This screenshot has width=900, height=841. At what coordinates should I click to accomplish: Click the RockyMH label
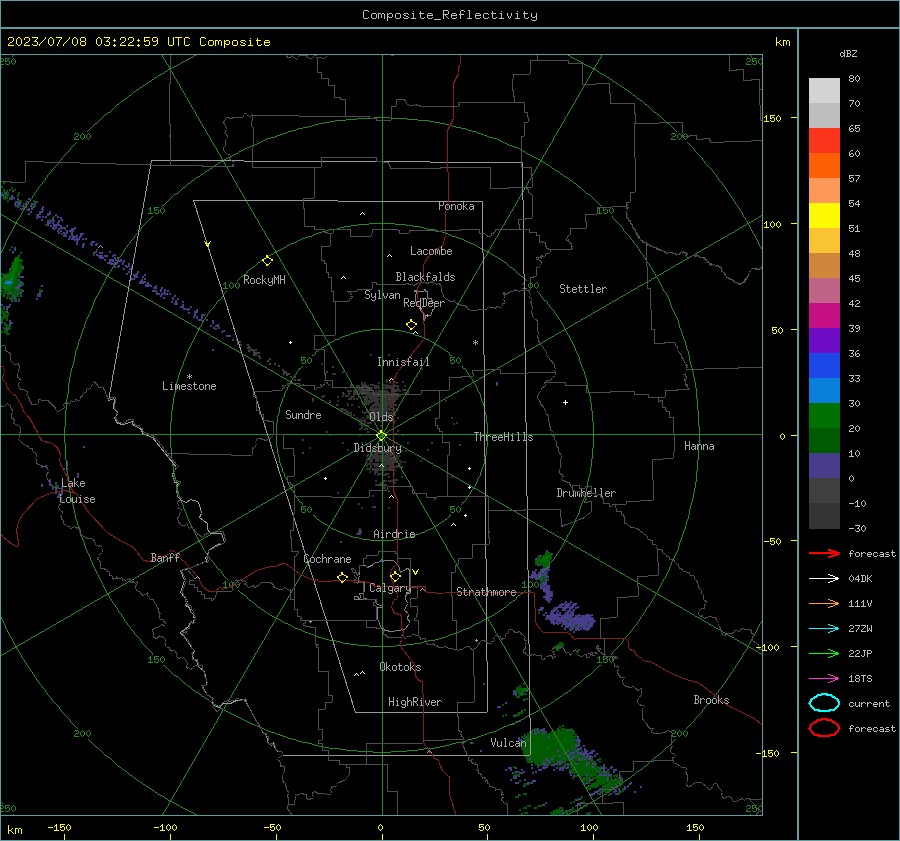(x=264, y=280)
